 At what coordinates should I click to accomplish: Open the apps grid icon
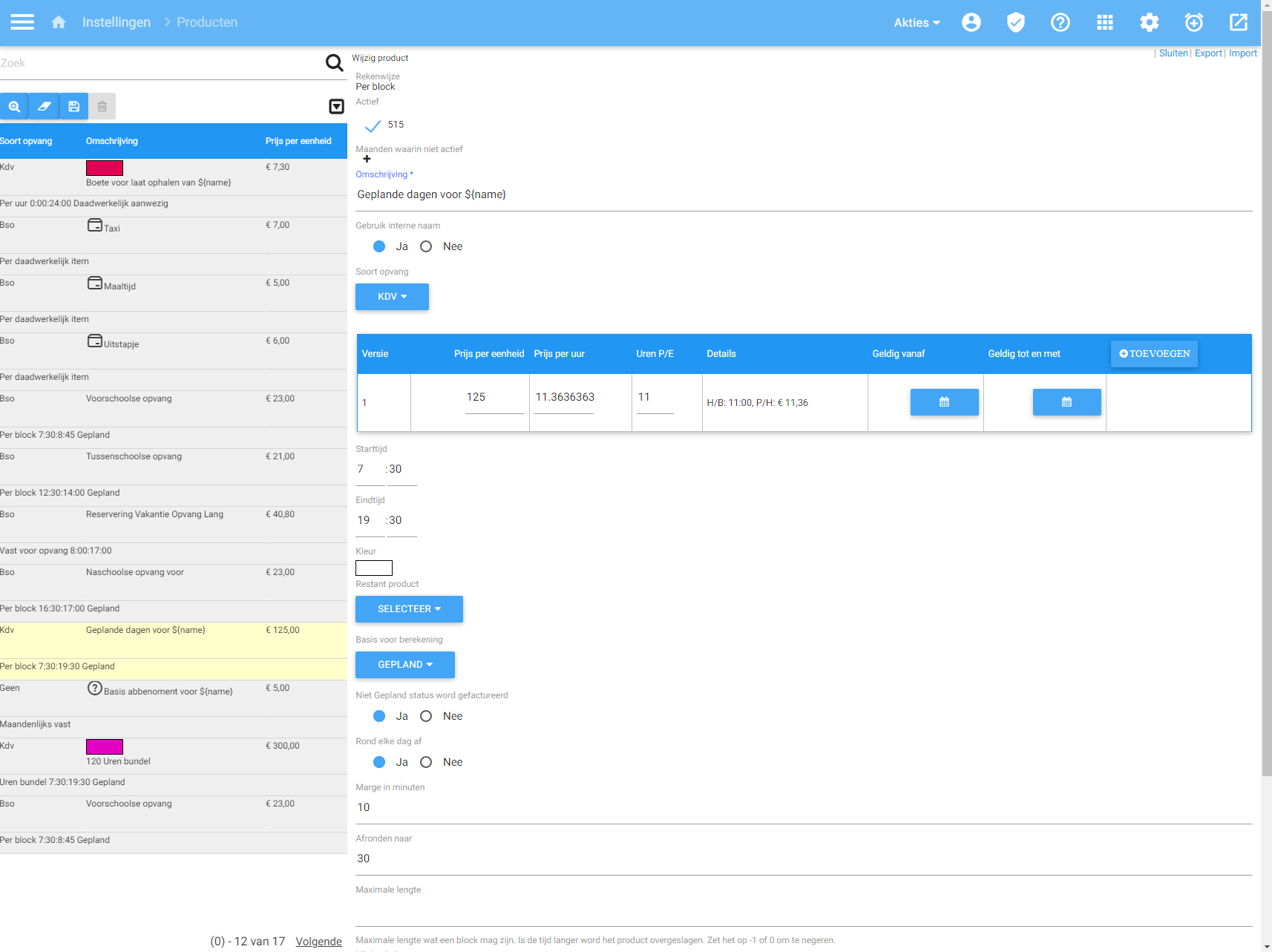pos(1104,22)
